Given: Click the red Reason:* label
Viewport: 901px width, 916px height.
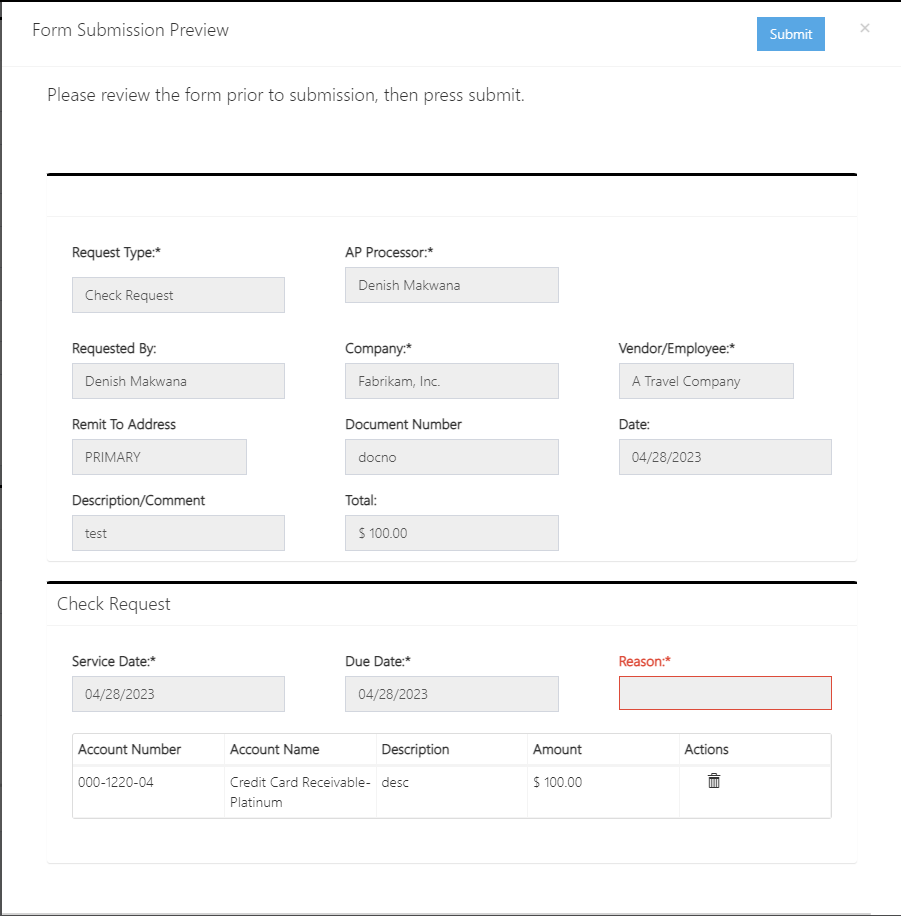Looking at the screenshot, I should [644, 661].
